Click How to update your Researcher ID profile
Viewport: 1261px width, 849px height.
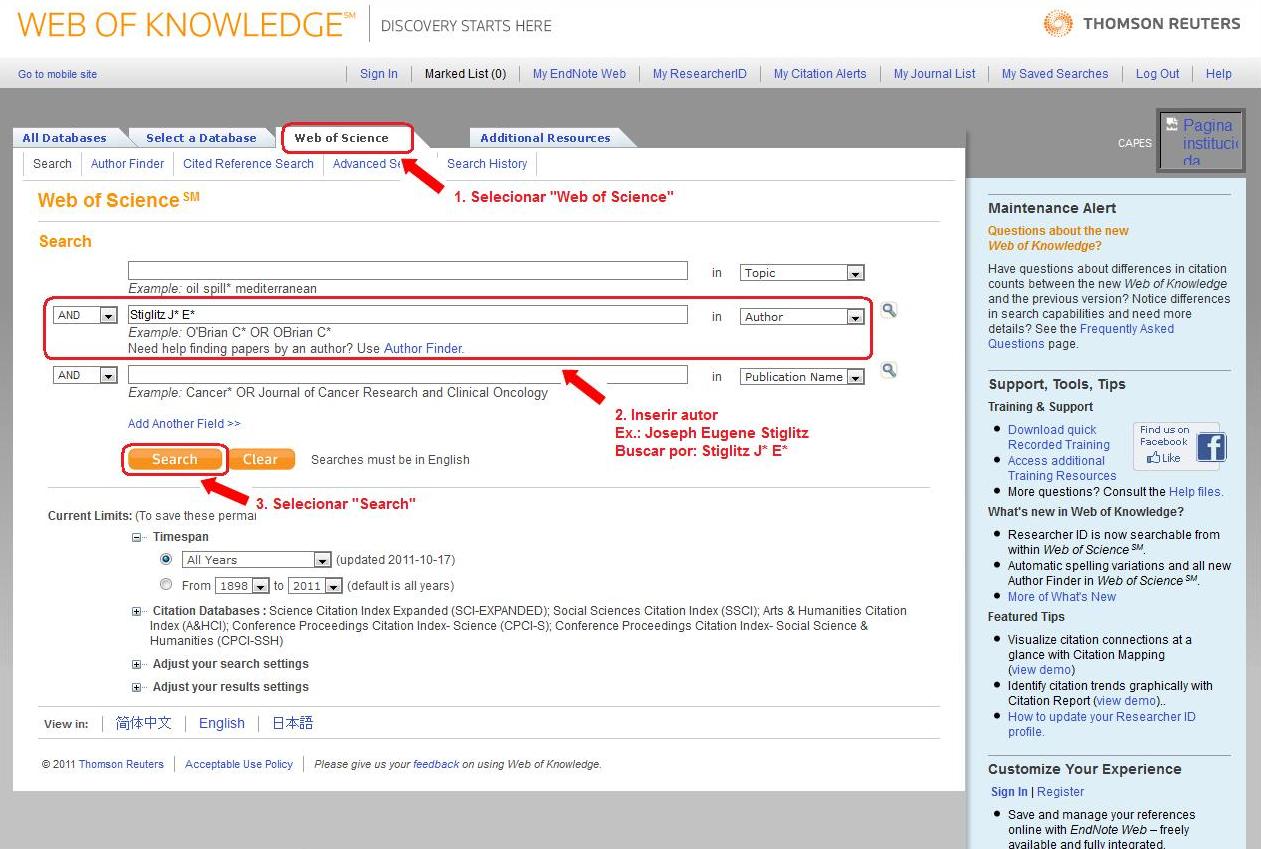[1101, 724]
